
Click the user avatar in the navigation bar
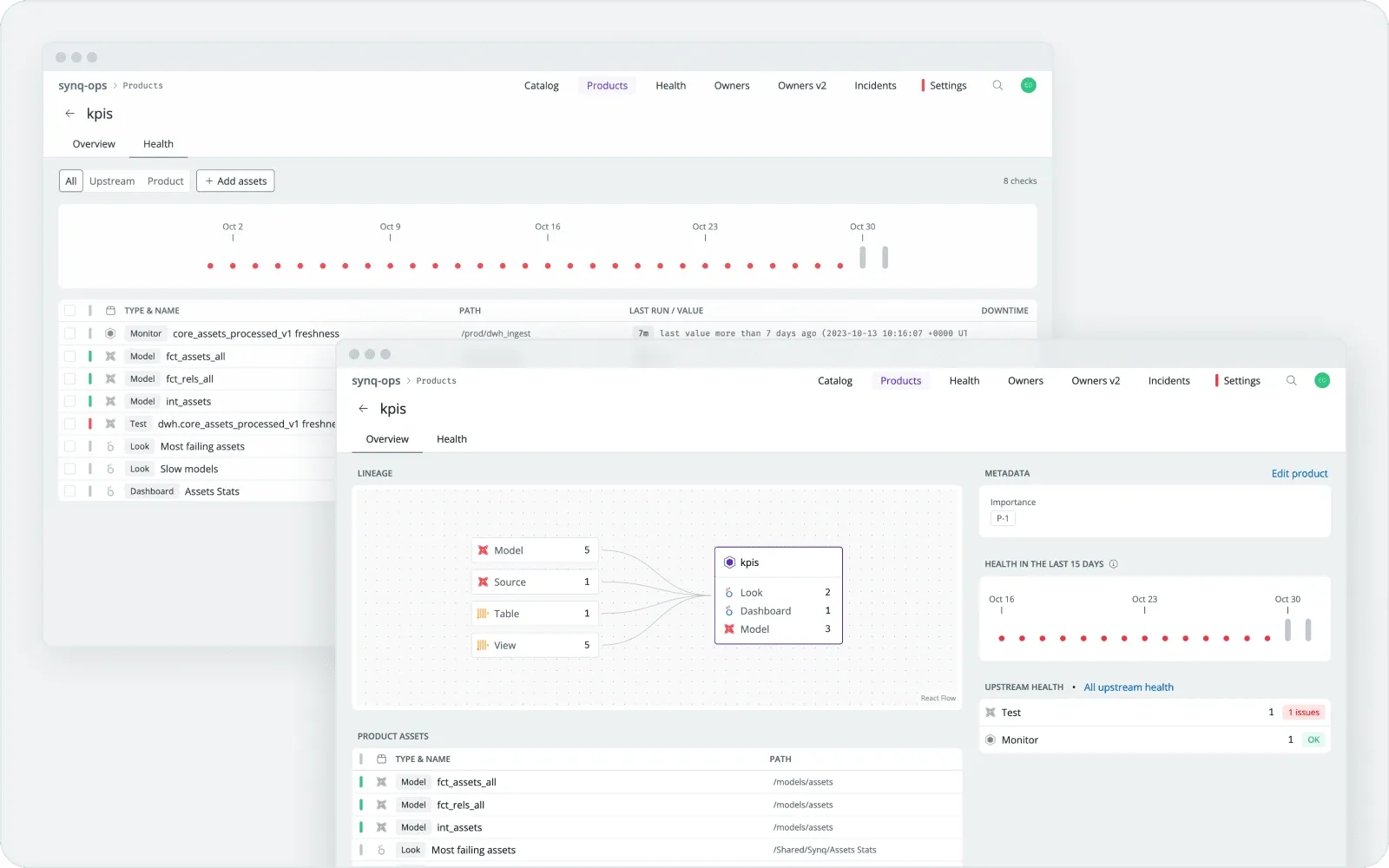pos(1322,380)
